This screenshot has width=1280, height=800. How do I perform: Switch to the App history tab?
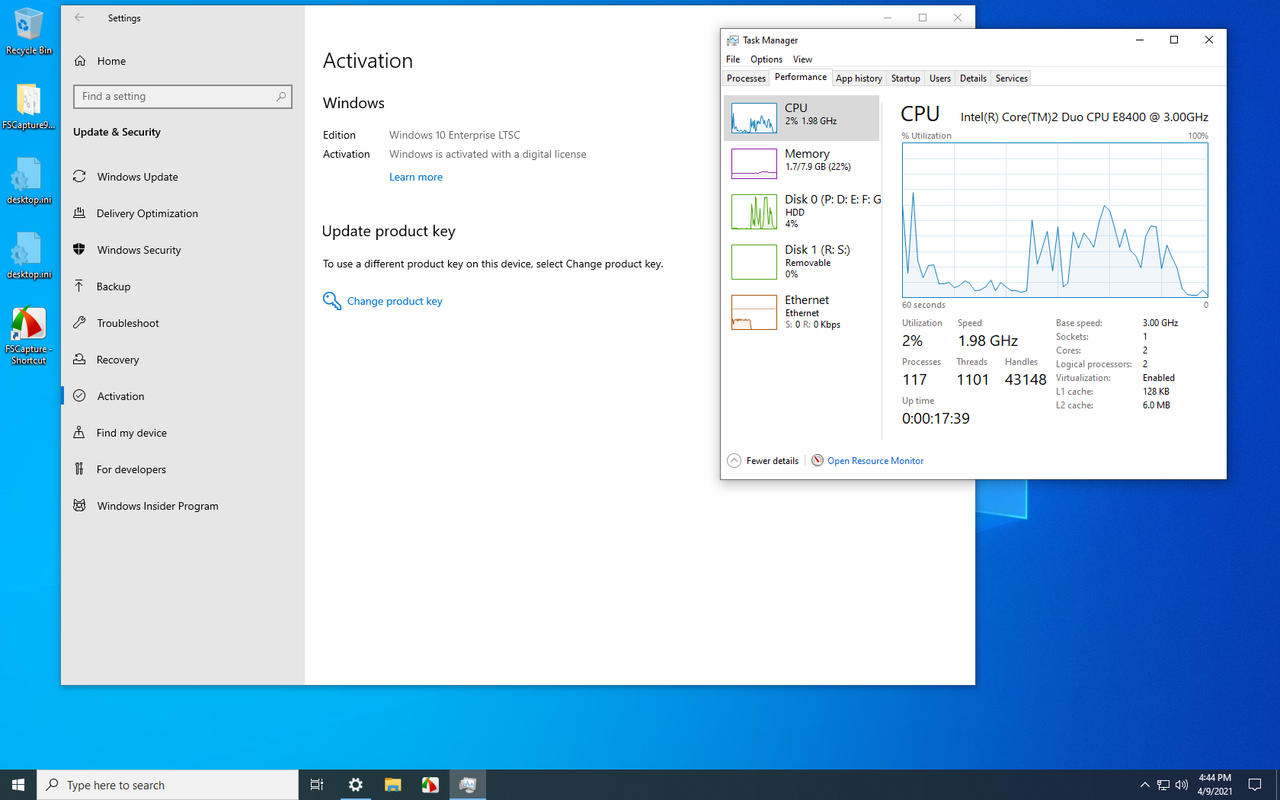pos(859,78)
